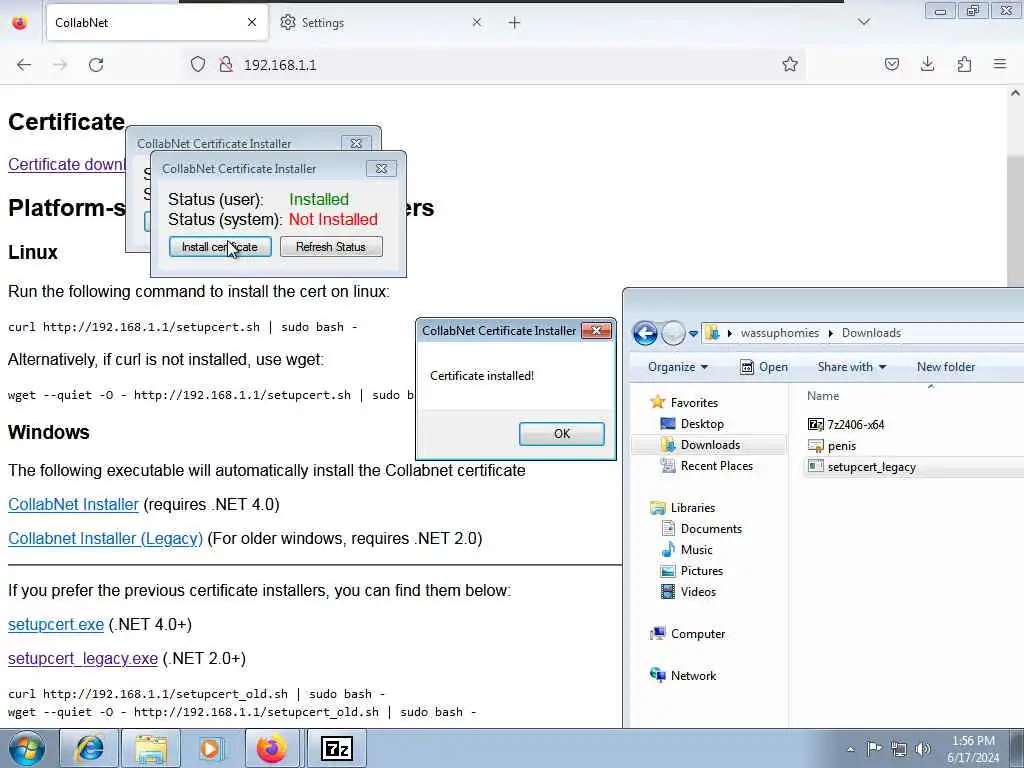Select Downloads in navigation pane
This screenshot has height=768, width=1024.
click(701, 445)
